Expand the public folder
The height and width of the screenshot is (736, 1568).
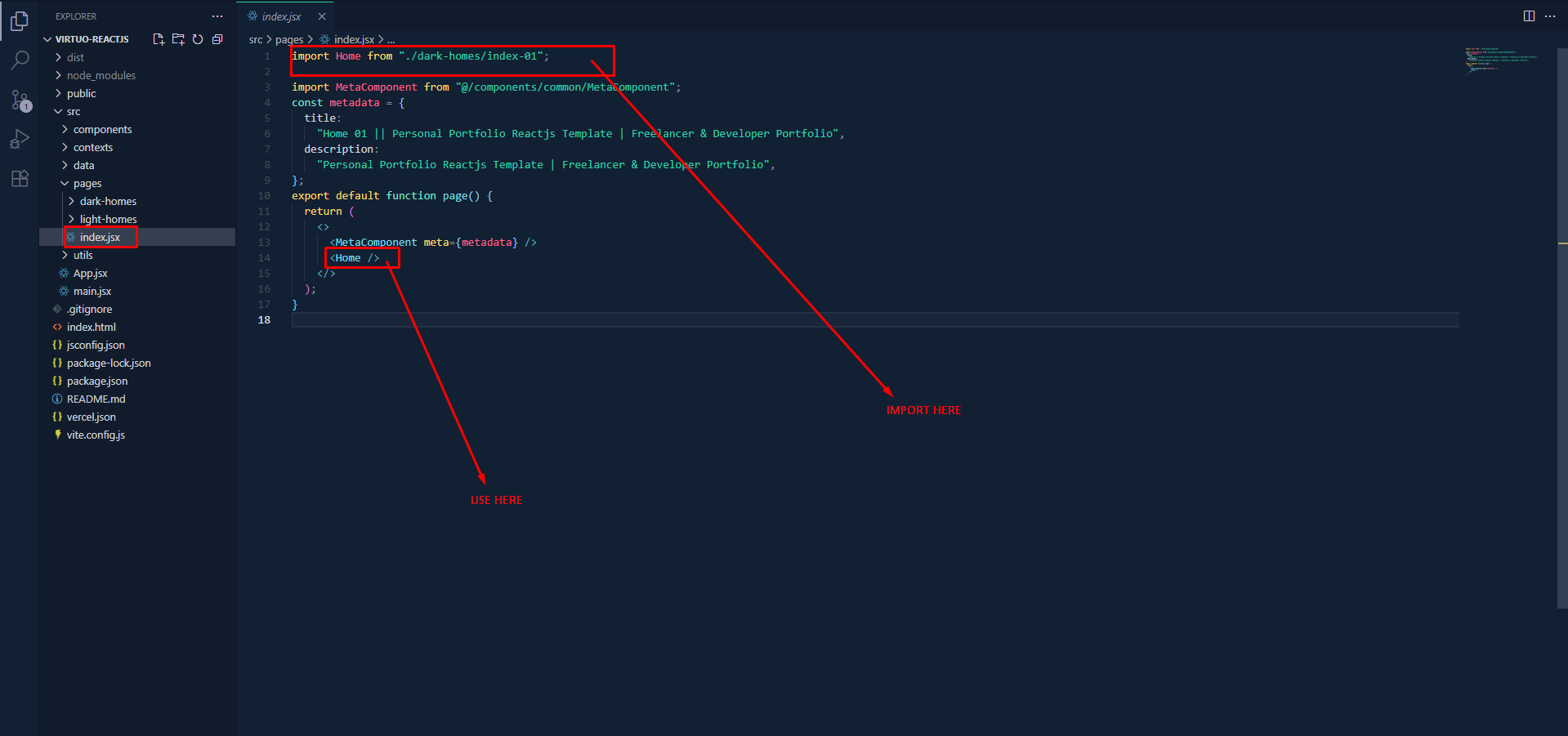137,93
